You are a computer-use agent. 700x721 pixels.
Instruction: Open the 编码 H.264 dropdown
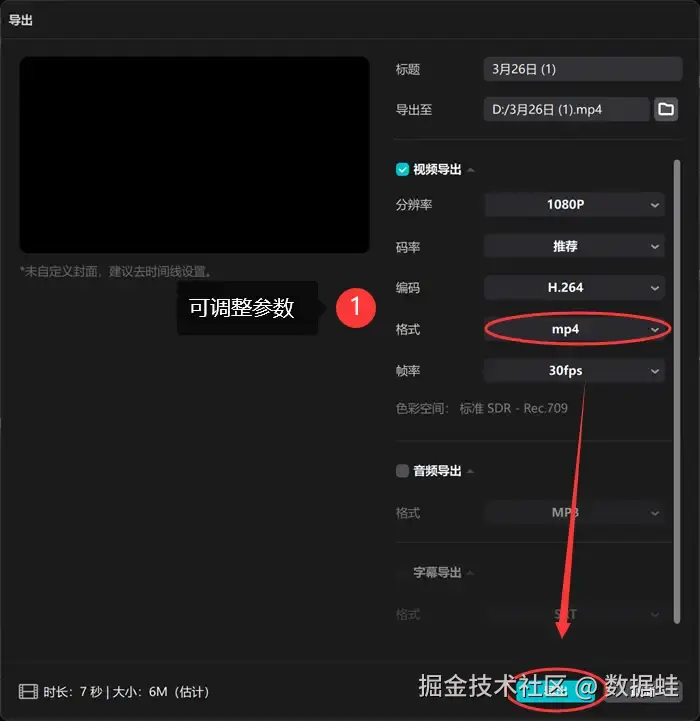574,287
